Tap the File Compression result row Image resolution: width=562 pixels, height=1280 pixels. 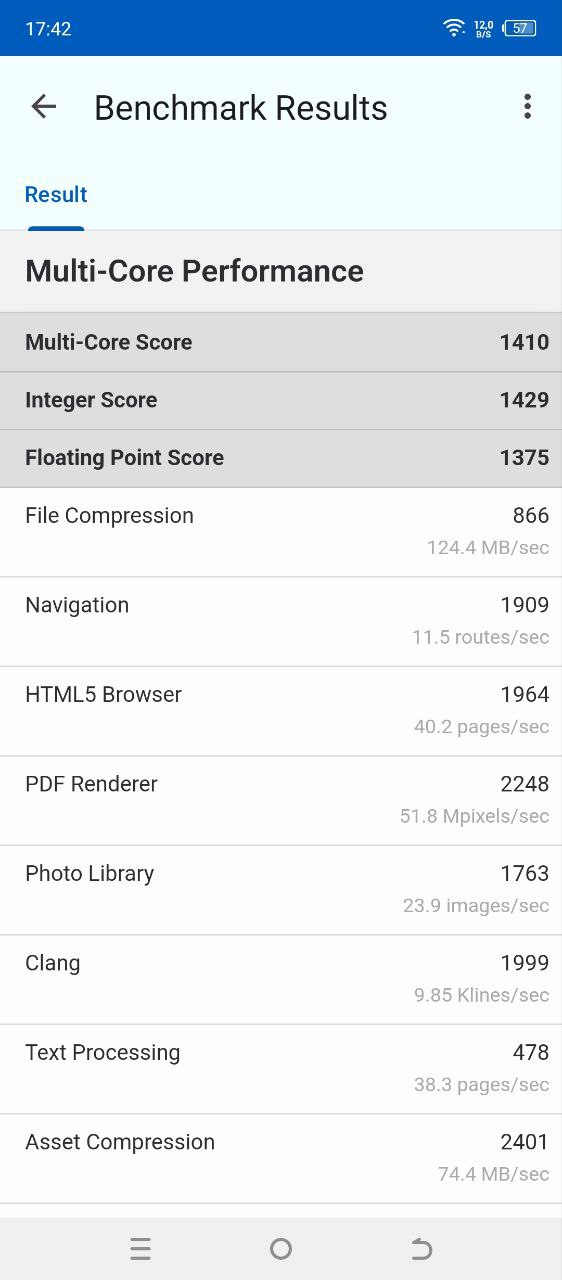pyautogui.click(x=281, y=532)
